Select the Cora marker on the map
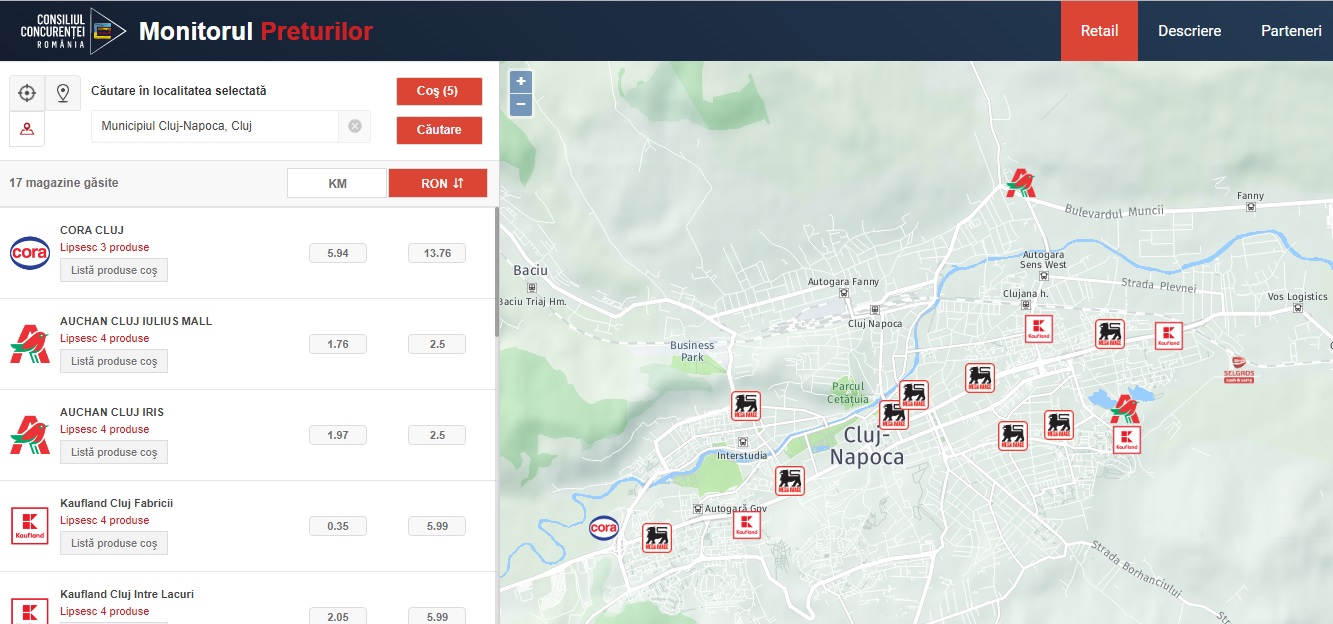 coord(604,527)
